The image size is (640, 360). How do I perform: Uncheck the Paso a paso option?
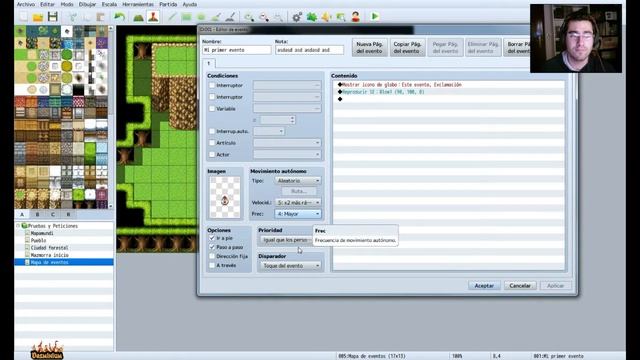point(212,247)
